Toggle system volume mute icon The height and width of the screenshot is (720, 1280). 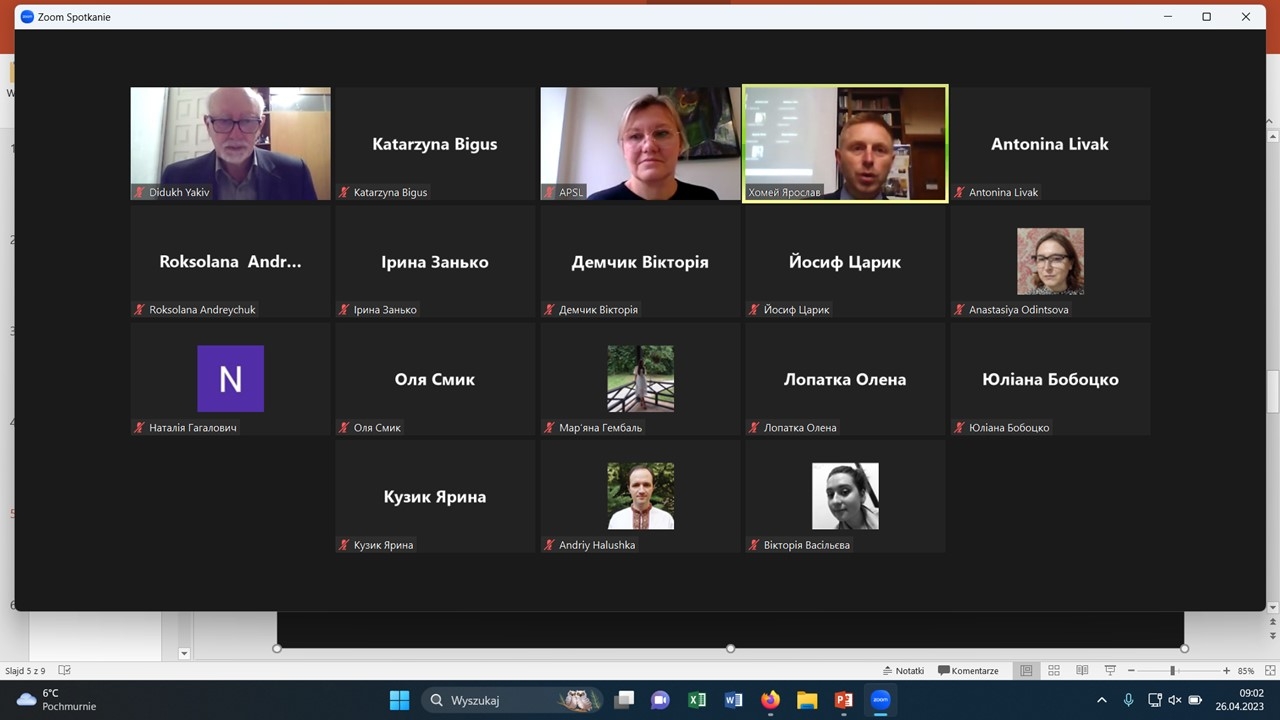click(1175, 700)
